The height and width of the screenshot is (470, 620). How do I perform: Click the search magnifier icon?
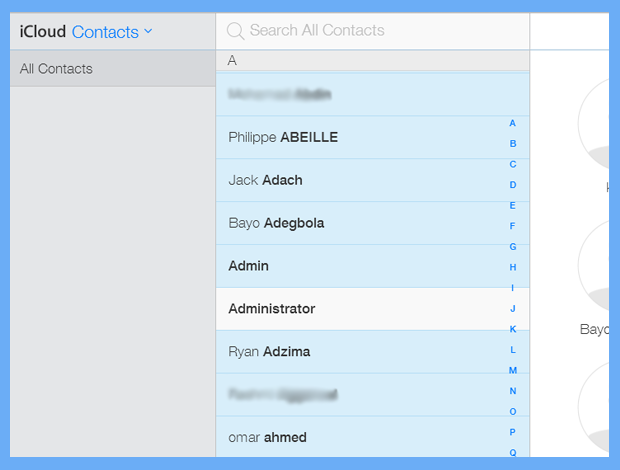tap(236, 31)
